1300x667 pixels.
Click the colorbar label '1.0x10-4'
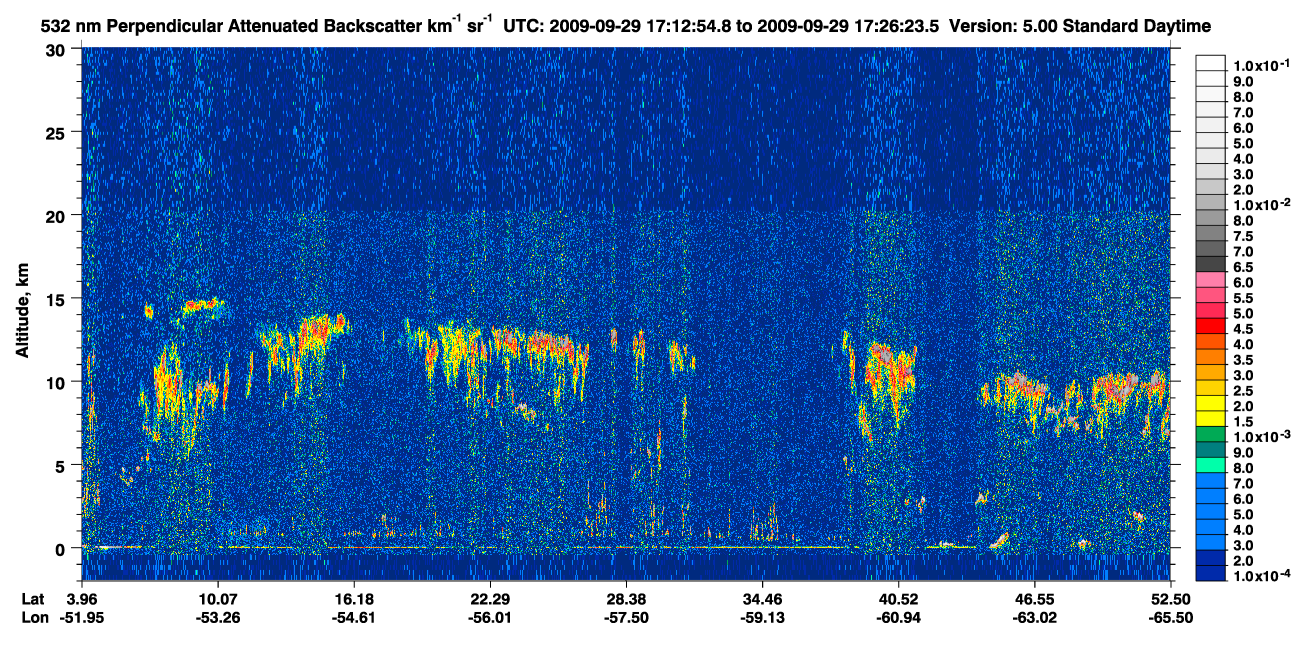coord(1261,575)
